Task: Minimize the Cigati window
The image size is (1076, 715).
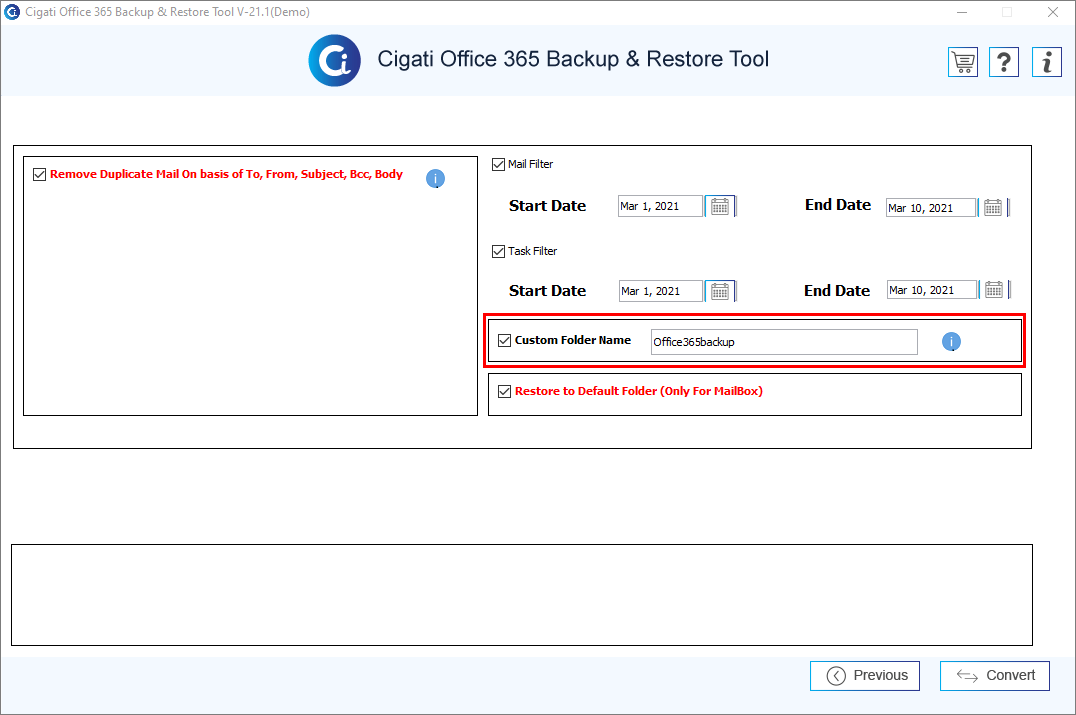Action: pyautogui.click(x=962, y=12)
